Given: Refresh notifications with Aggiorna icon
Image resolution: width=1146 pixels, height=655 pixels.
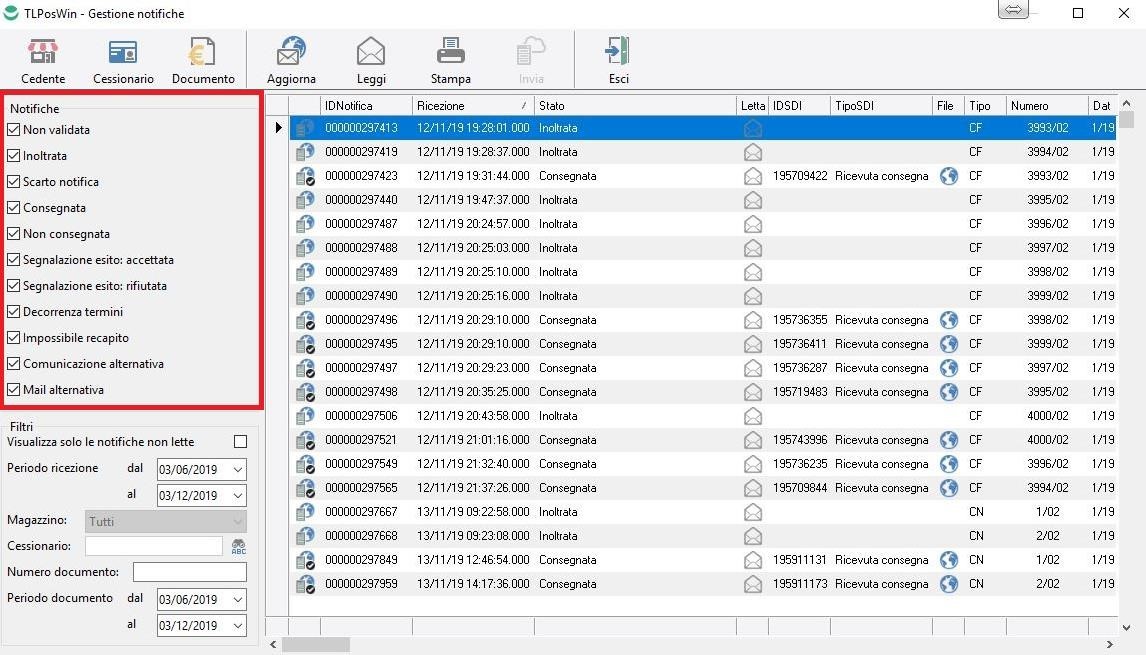Looking at the screenshot, I should click(291, 52).
